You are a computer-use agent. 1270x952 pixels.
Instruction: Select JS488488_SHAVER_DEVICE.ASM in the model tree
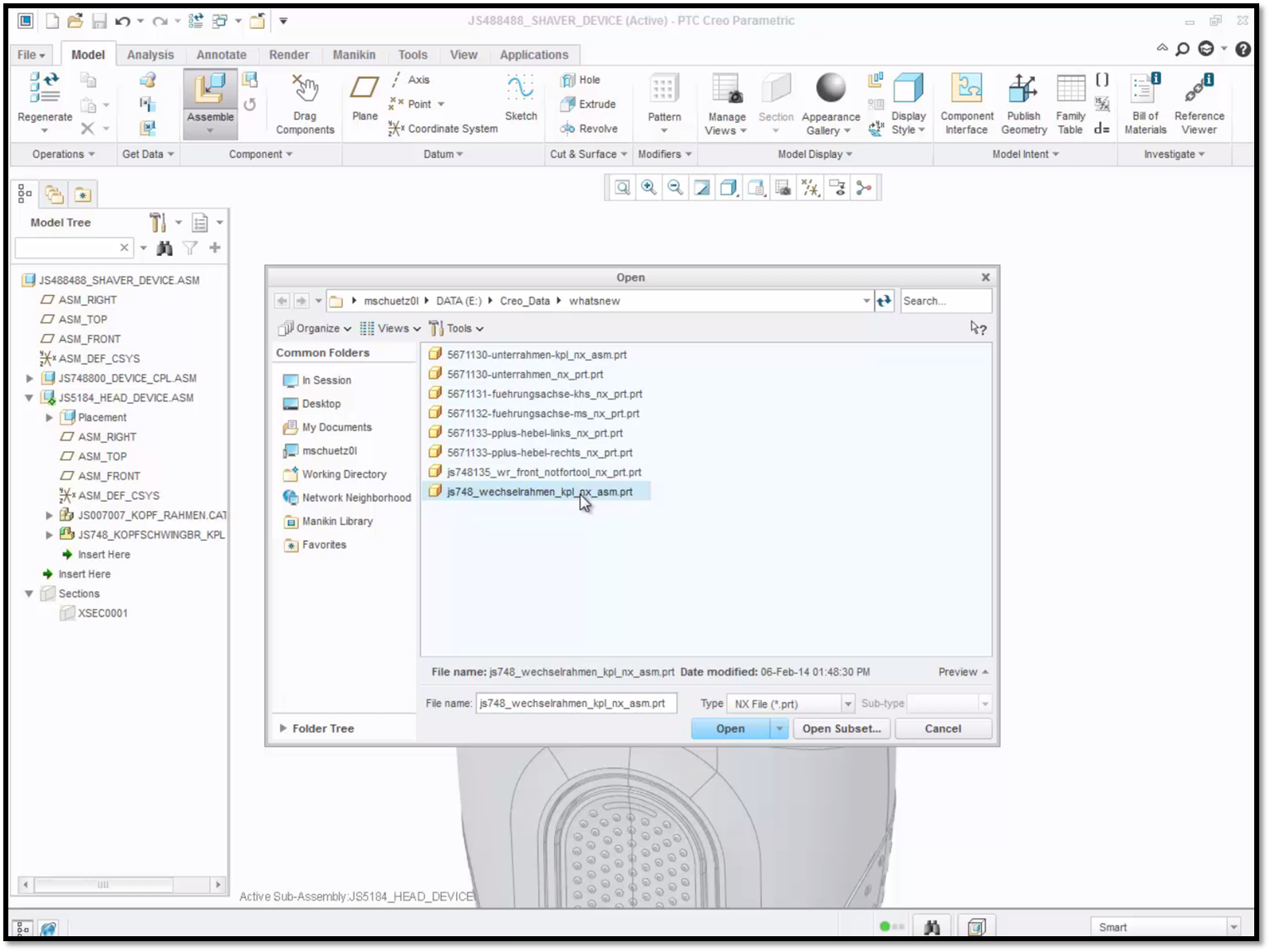click(110, 280)
